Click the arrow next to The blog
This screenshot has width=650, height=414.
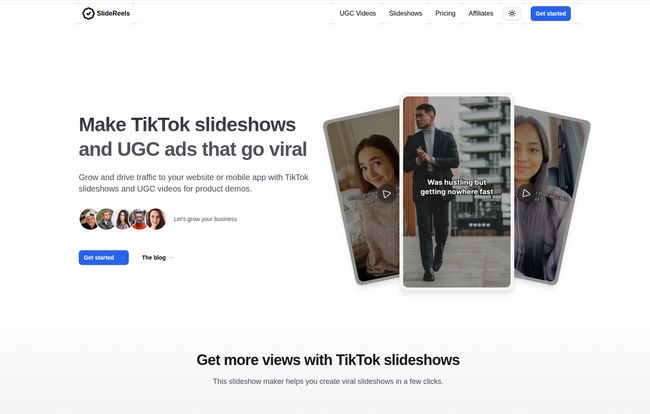click(x=171, y=258)
